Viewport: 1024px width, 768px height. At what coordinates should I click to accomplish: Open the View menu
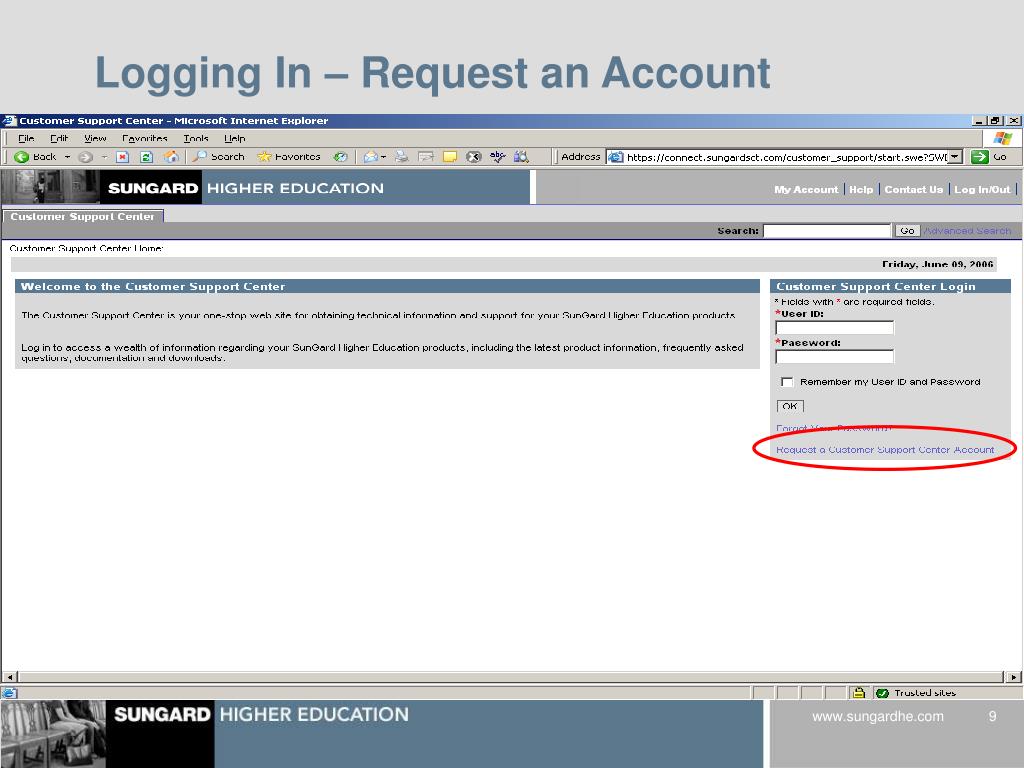pyautogui.click(x=95, y=138)
